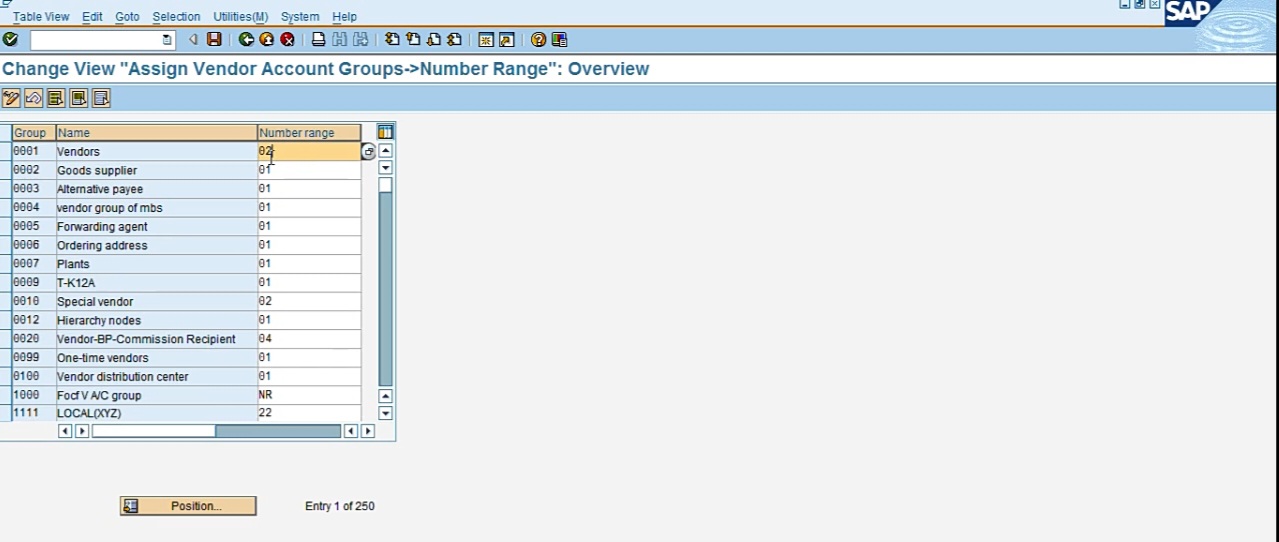Toggle Display/Change pencil icon
Screen dimensions: 1279x542
click(11, 98)
